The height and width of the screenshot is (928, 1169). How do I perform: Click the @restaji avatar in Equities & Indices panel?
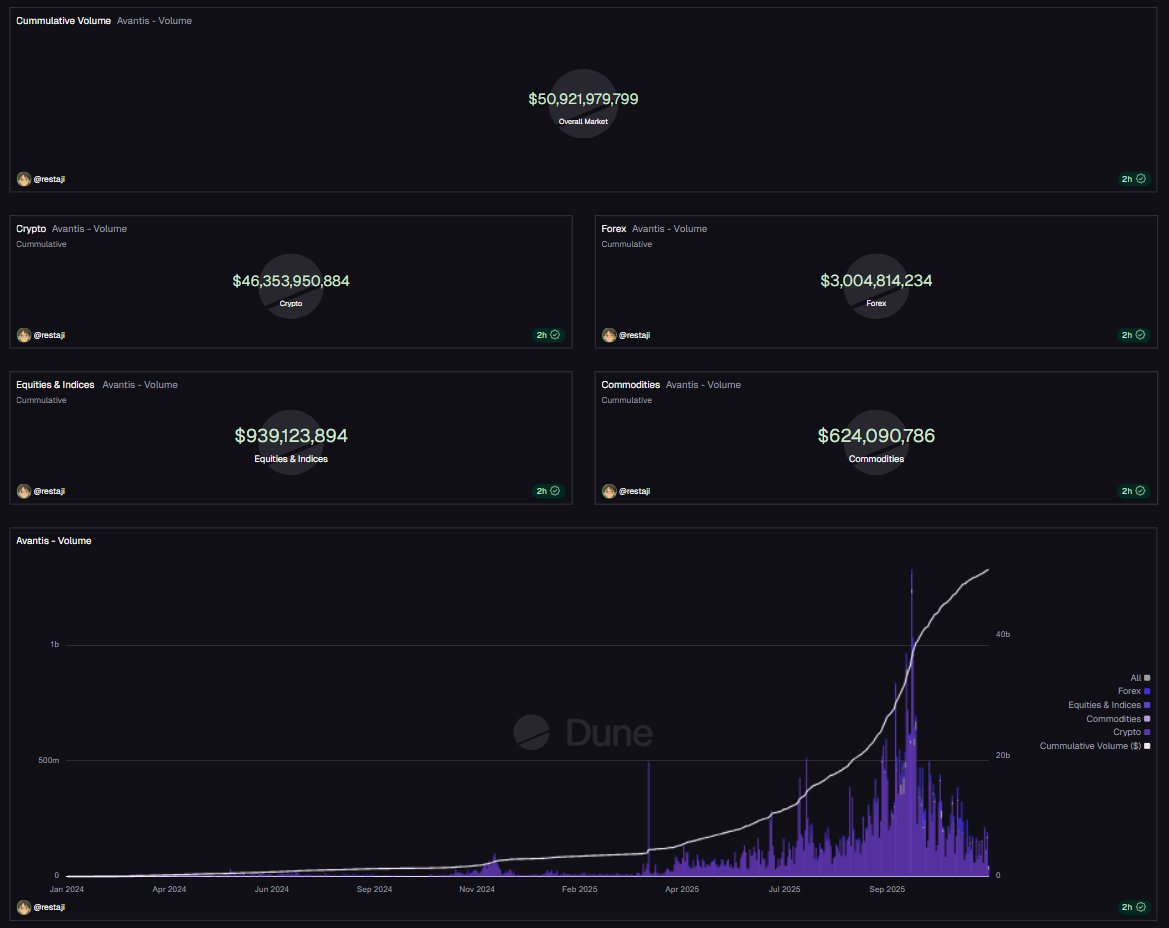(x=24, y=490)
